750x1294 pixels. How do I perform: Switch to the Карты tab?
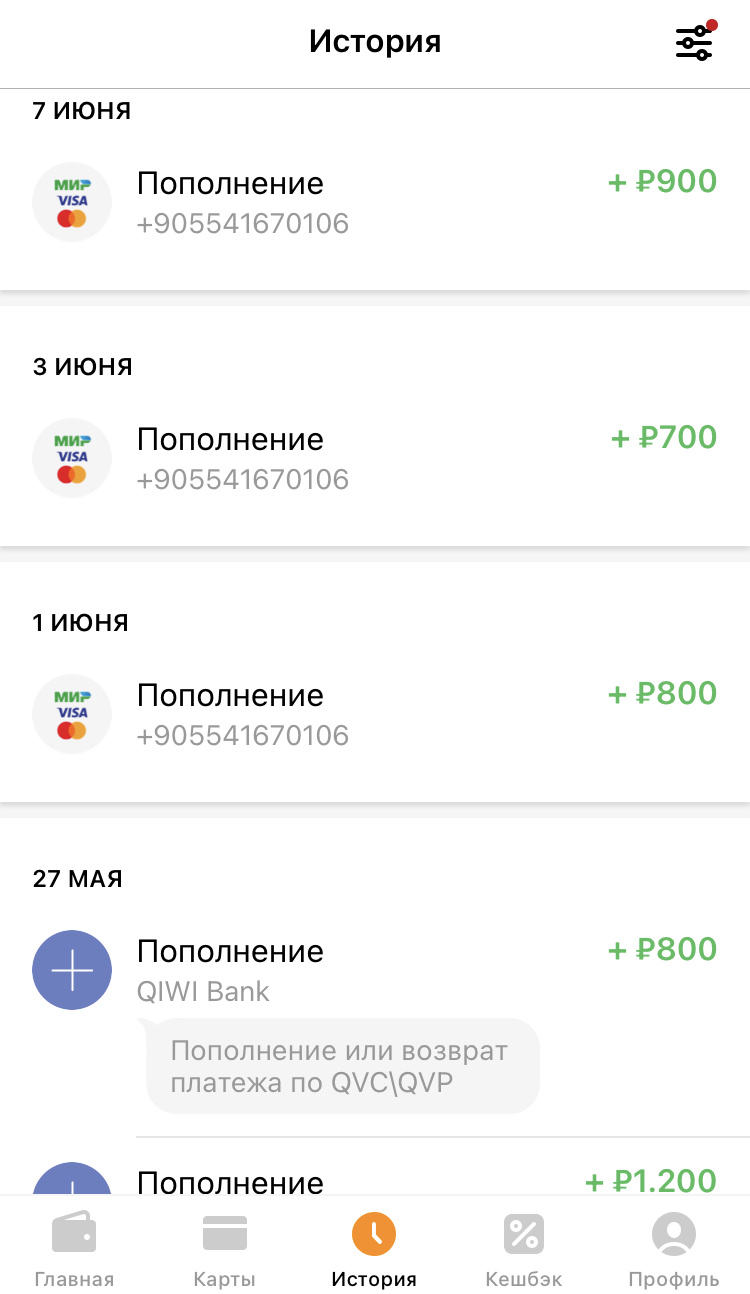(x=225, y=1279)
